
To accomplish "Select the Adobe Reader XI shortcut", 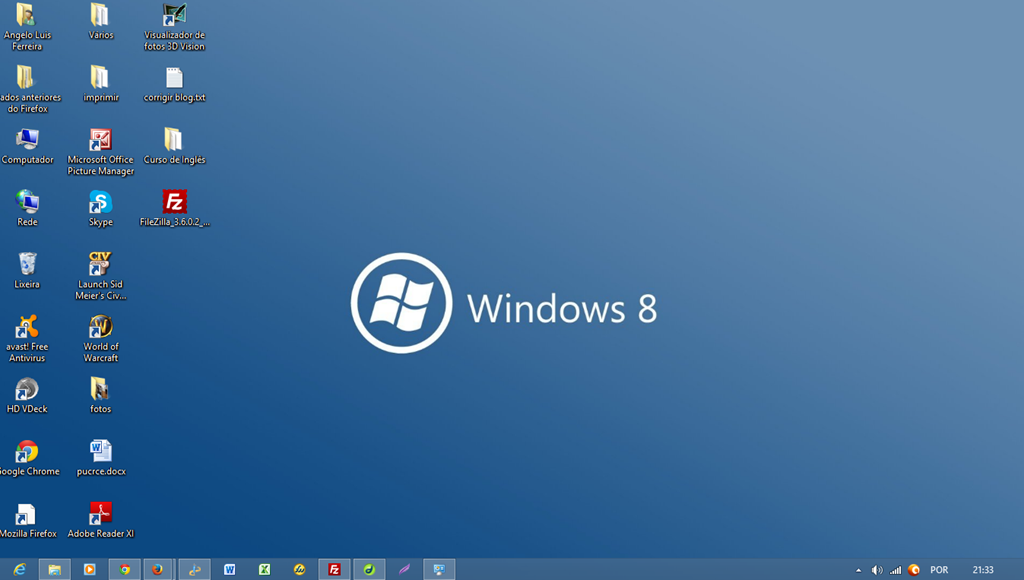I will pos(101,521).
